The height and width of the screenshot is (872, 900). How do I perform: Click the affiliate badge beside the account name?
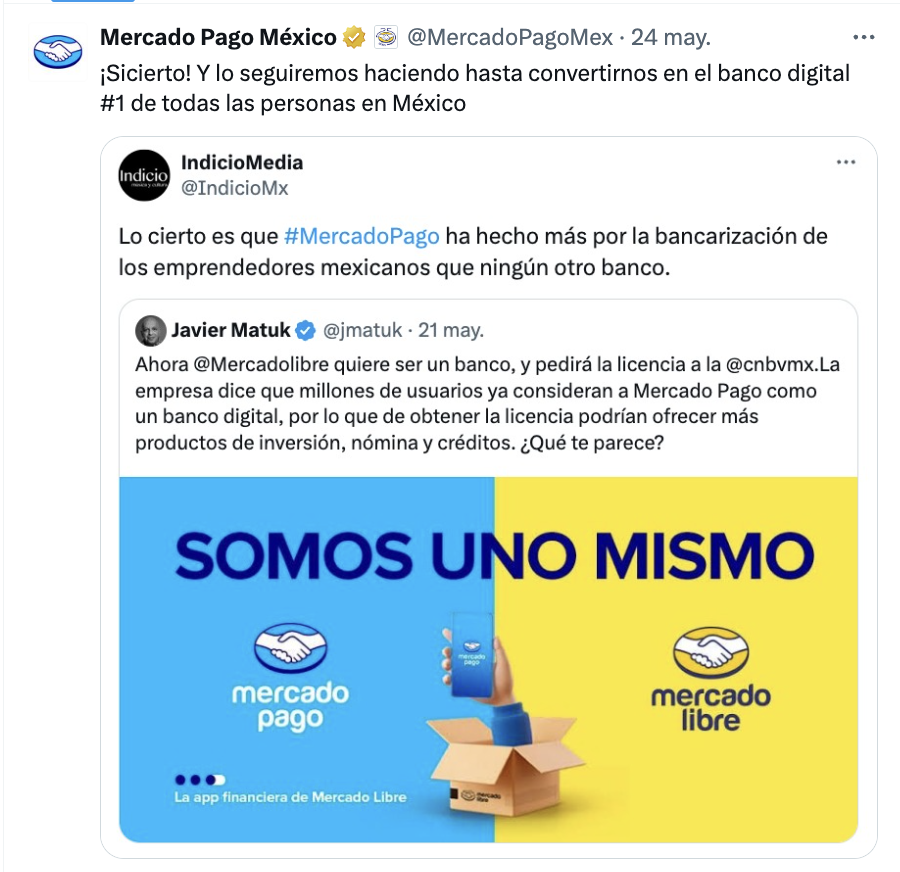(x=386, y=38)
